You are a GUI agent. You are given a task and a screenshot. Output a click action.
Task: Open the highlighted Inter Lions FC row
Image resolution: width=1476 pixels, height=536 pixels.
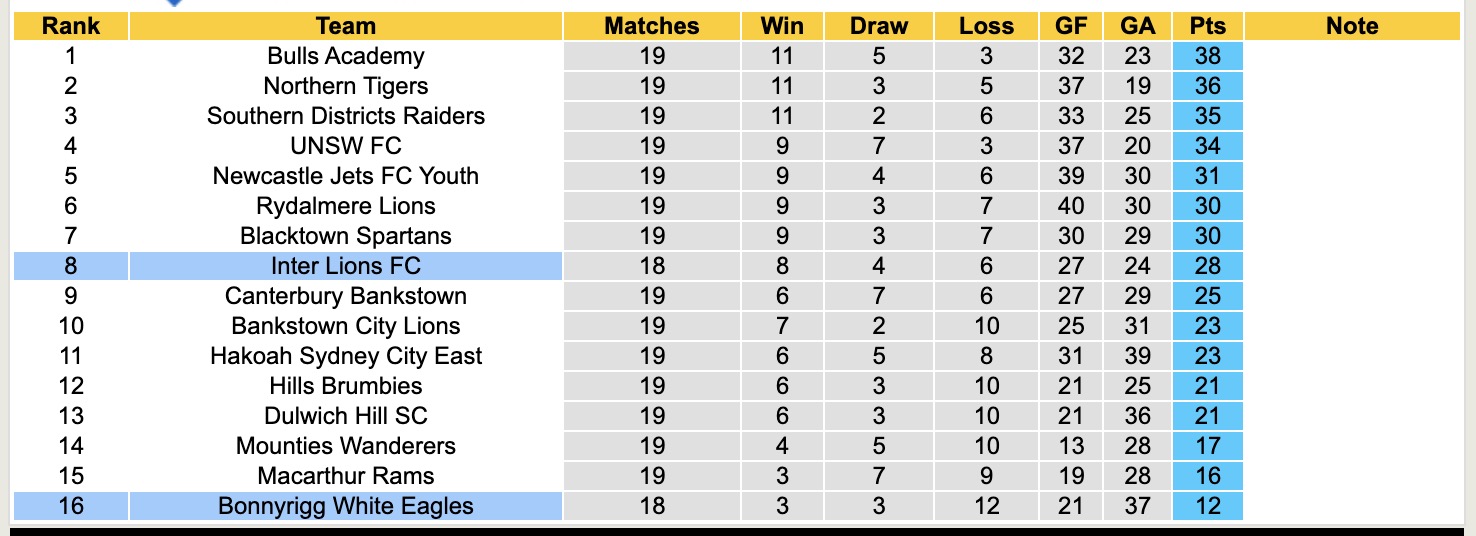[345, 266]
